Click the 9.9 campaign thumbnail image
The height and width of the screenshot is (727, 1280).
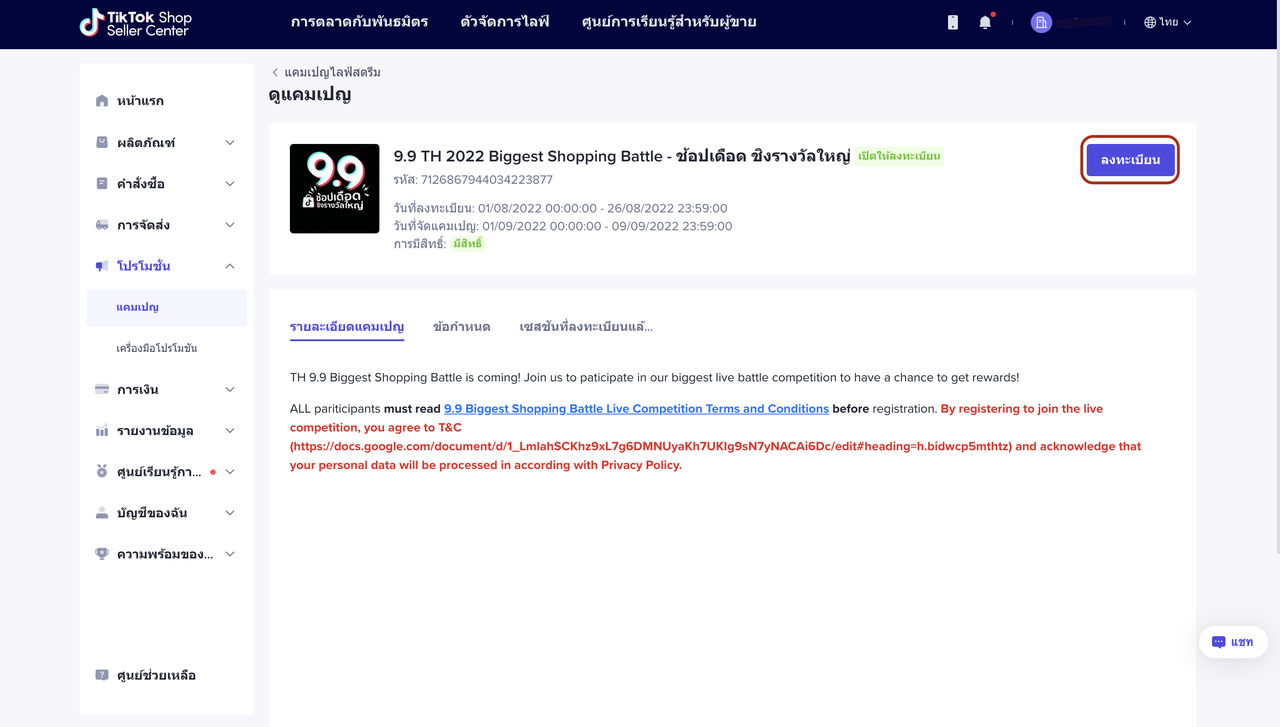335,189
